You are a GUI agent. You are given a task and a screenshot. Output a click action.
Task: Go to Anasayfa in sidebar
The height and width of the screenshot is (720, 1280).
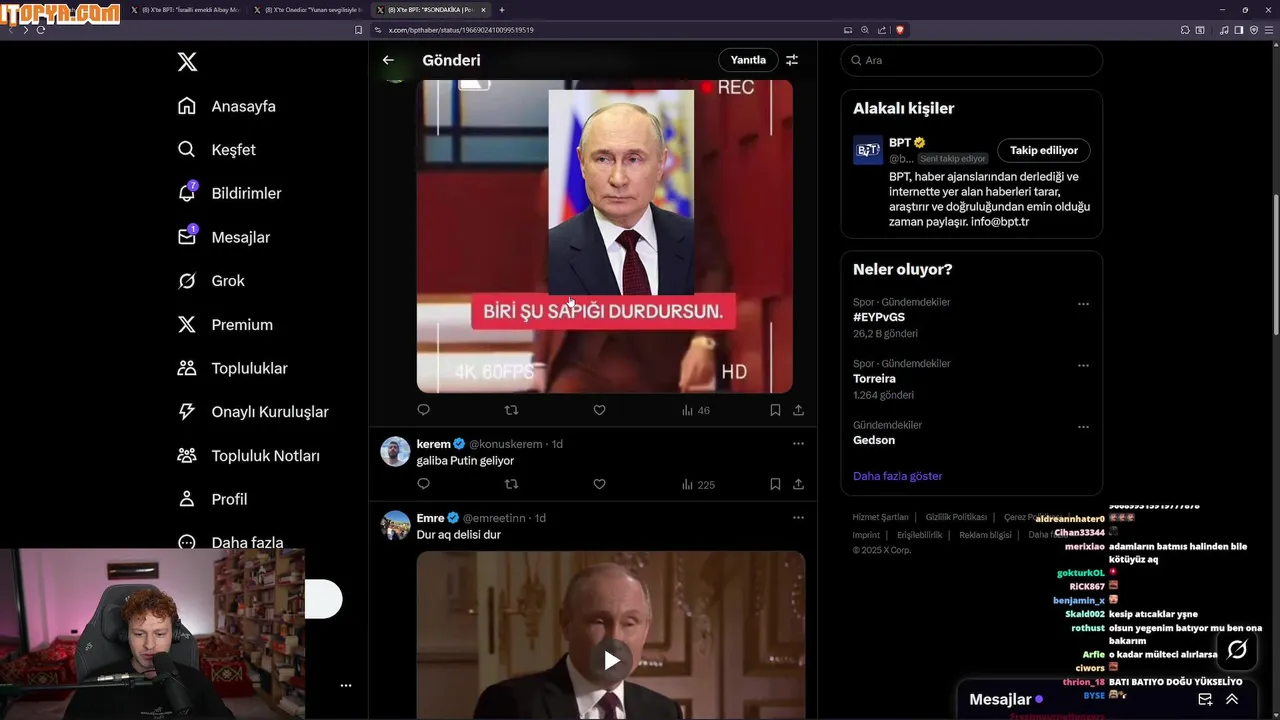click(x=227, y=106)
